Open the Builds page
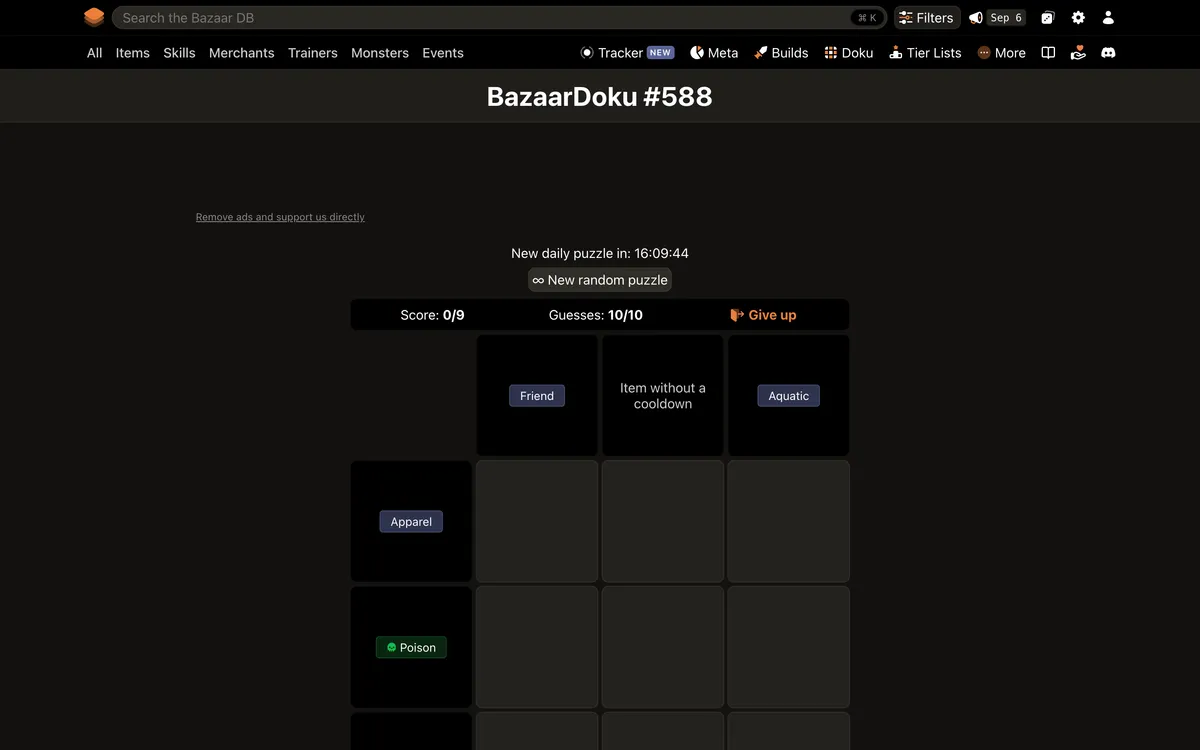 coord(781,53)
